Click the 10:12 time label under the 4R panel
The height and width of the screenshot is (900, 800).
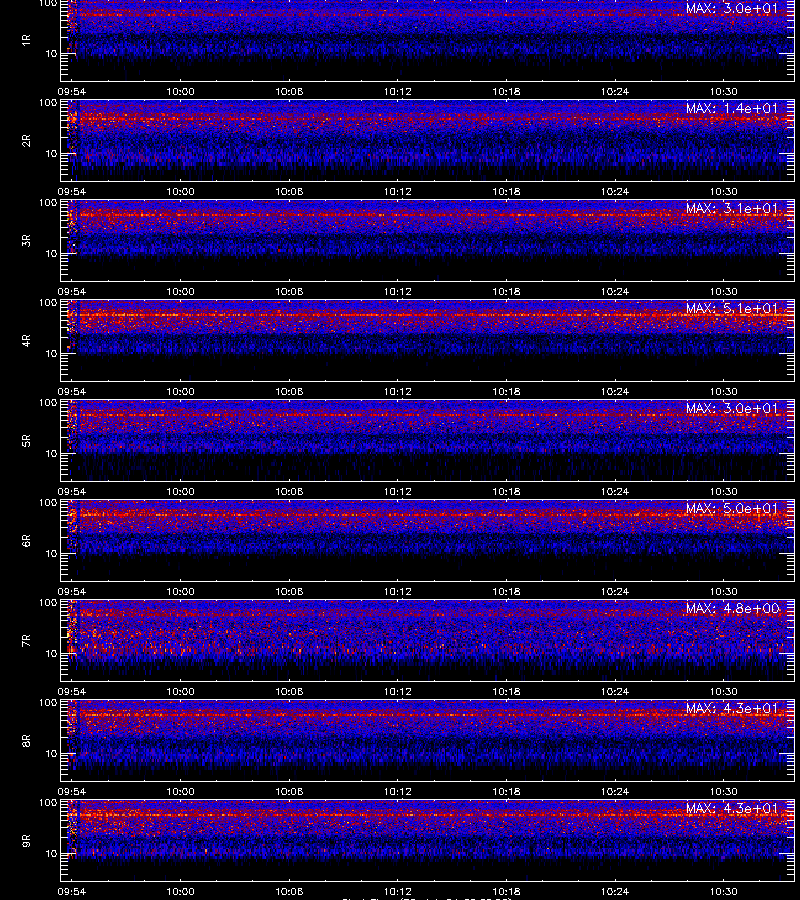pyautogui.click(x=398, y=391)
